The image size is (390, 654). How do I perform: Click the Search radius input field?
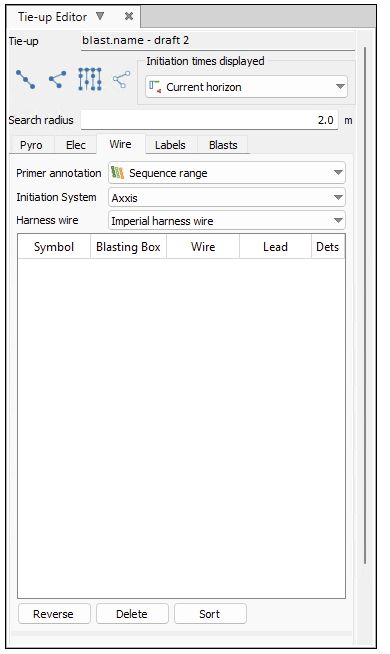[209, 120]
